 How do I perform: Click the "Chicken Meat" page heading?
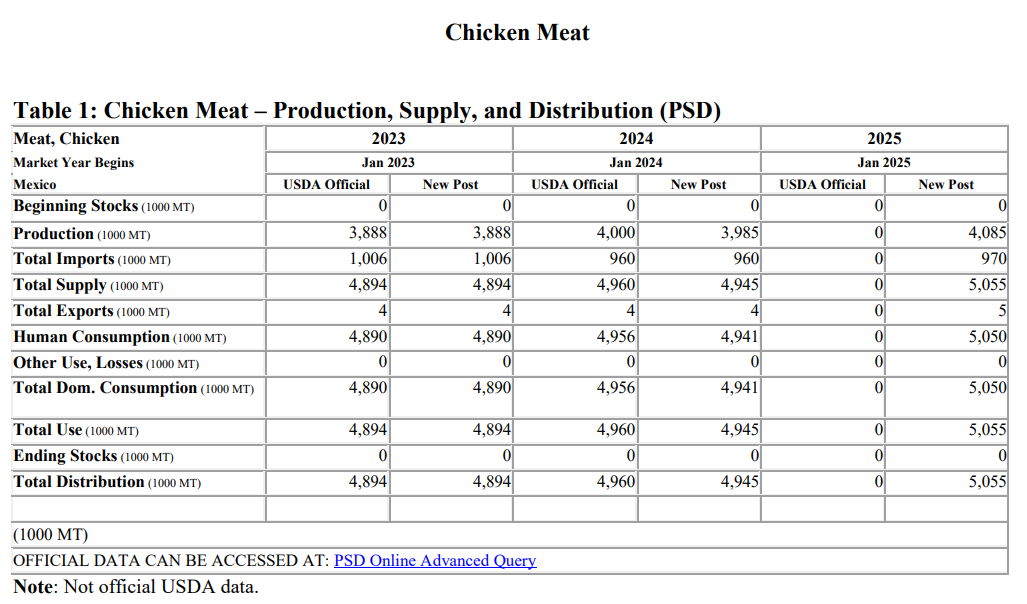click(517, 32)
